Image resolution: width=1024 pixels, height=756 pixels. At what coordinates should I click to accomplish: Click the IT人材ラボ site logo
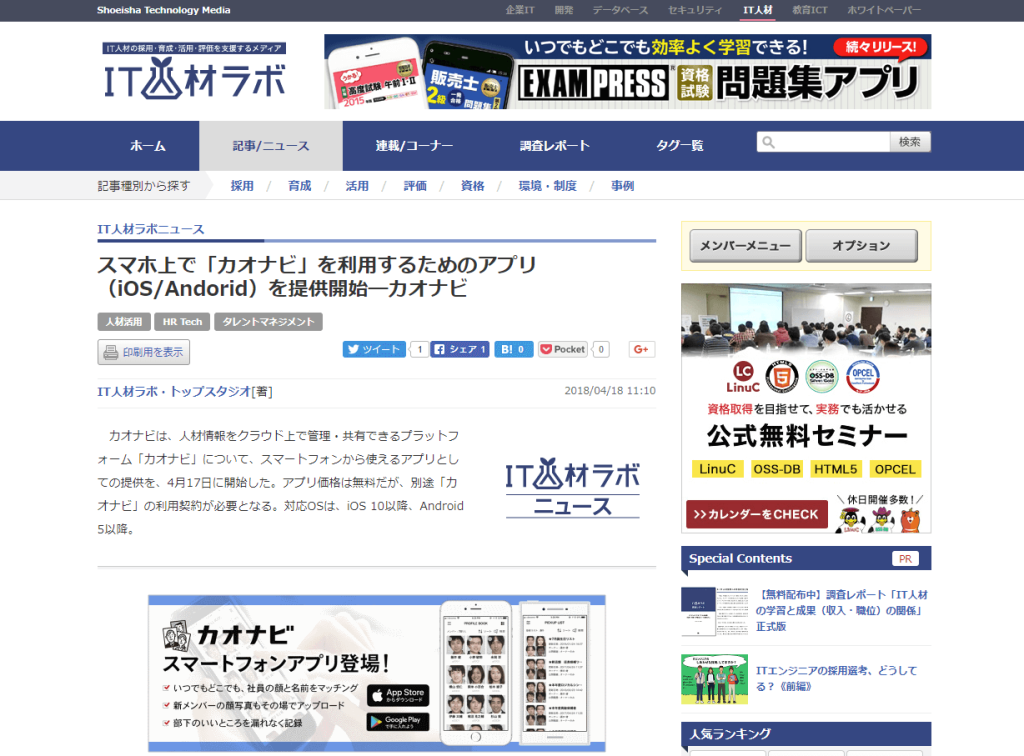pos(194,71)
